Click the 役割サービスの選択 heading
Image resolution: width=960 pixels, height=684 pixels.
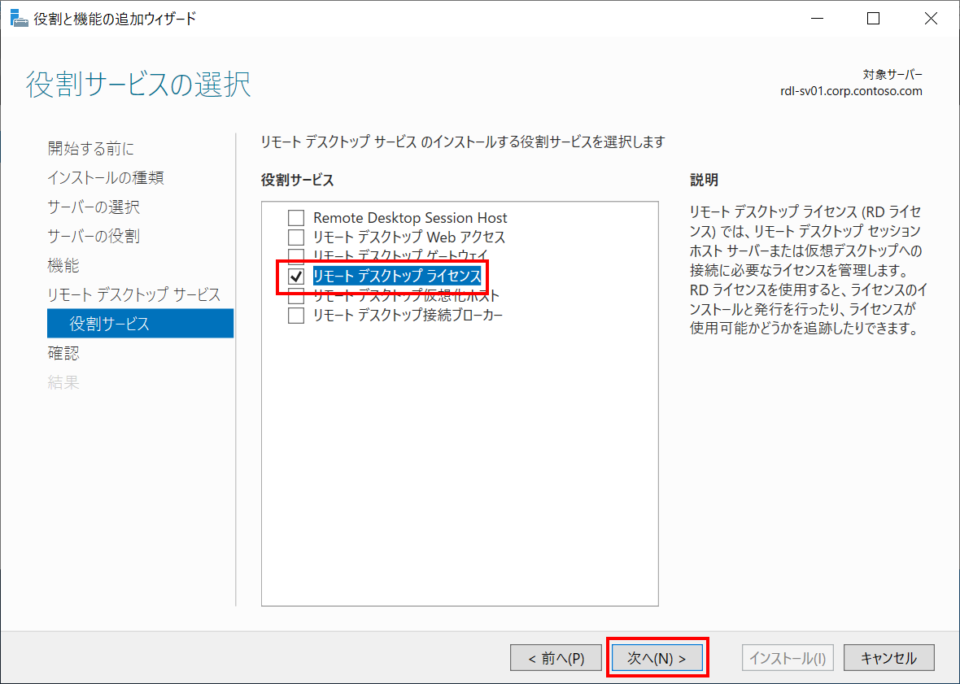[x=138, y=85]
